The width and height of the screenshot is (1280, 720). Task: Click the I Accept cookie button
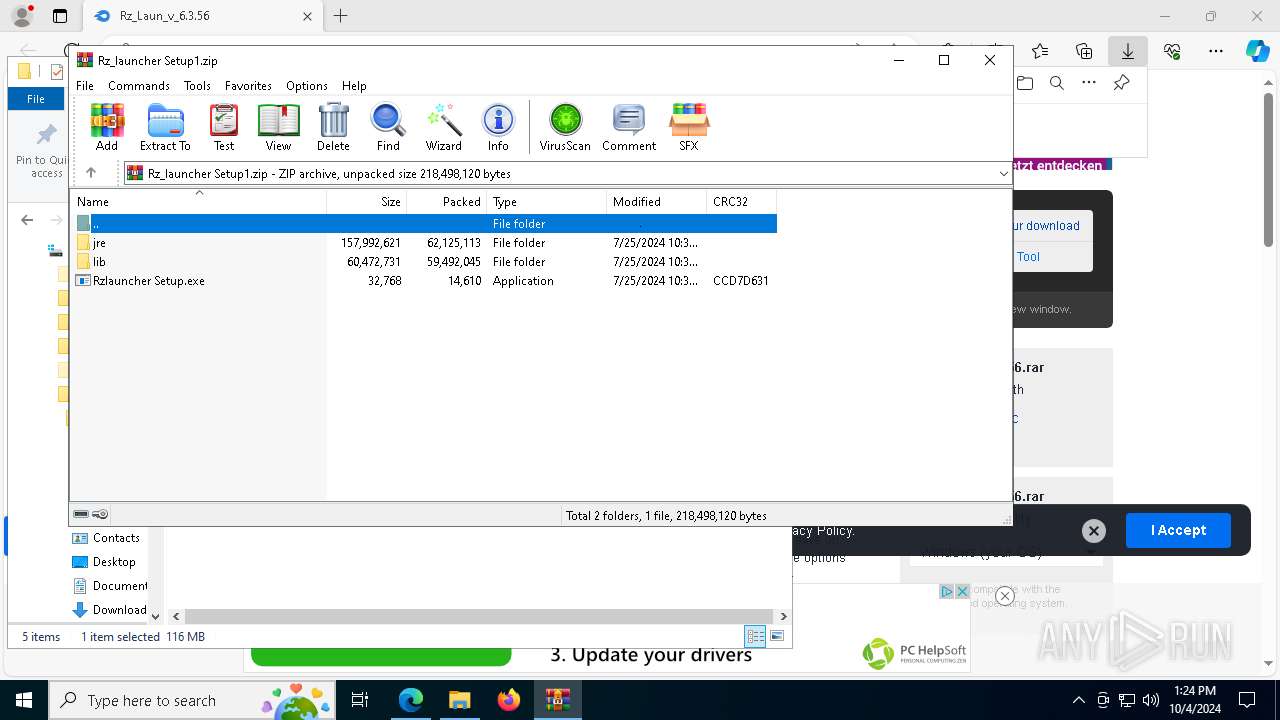(1178, 531)
